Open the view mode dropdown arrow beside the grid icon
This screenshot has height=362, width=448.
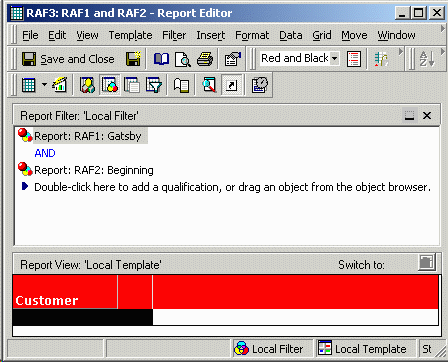(x=44, y=85)
